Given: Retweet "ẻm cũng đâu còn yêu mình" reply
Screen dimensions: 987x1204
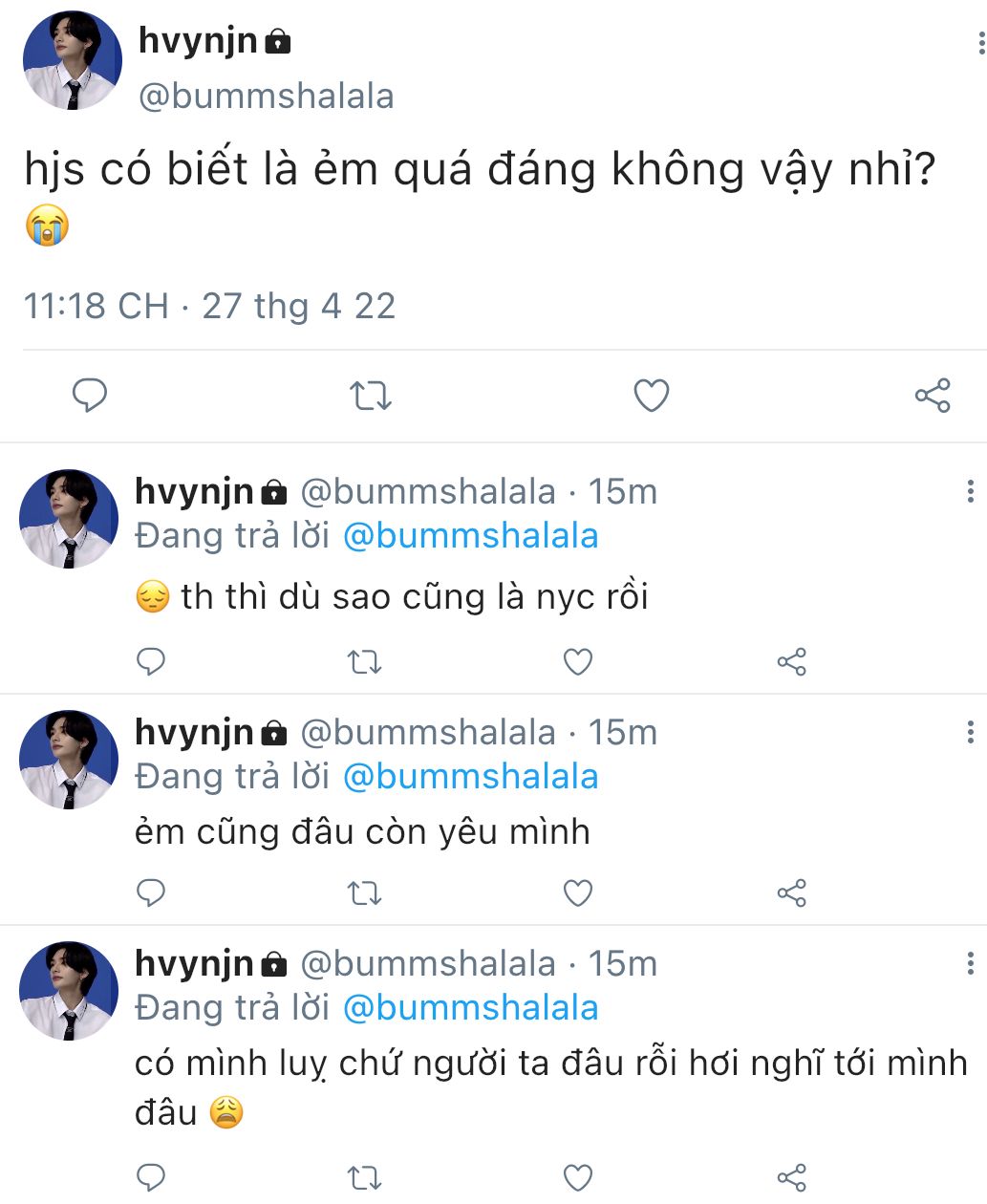Looking at the screenshot, I should (x=364, y=892).
